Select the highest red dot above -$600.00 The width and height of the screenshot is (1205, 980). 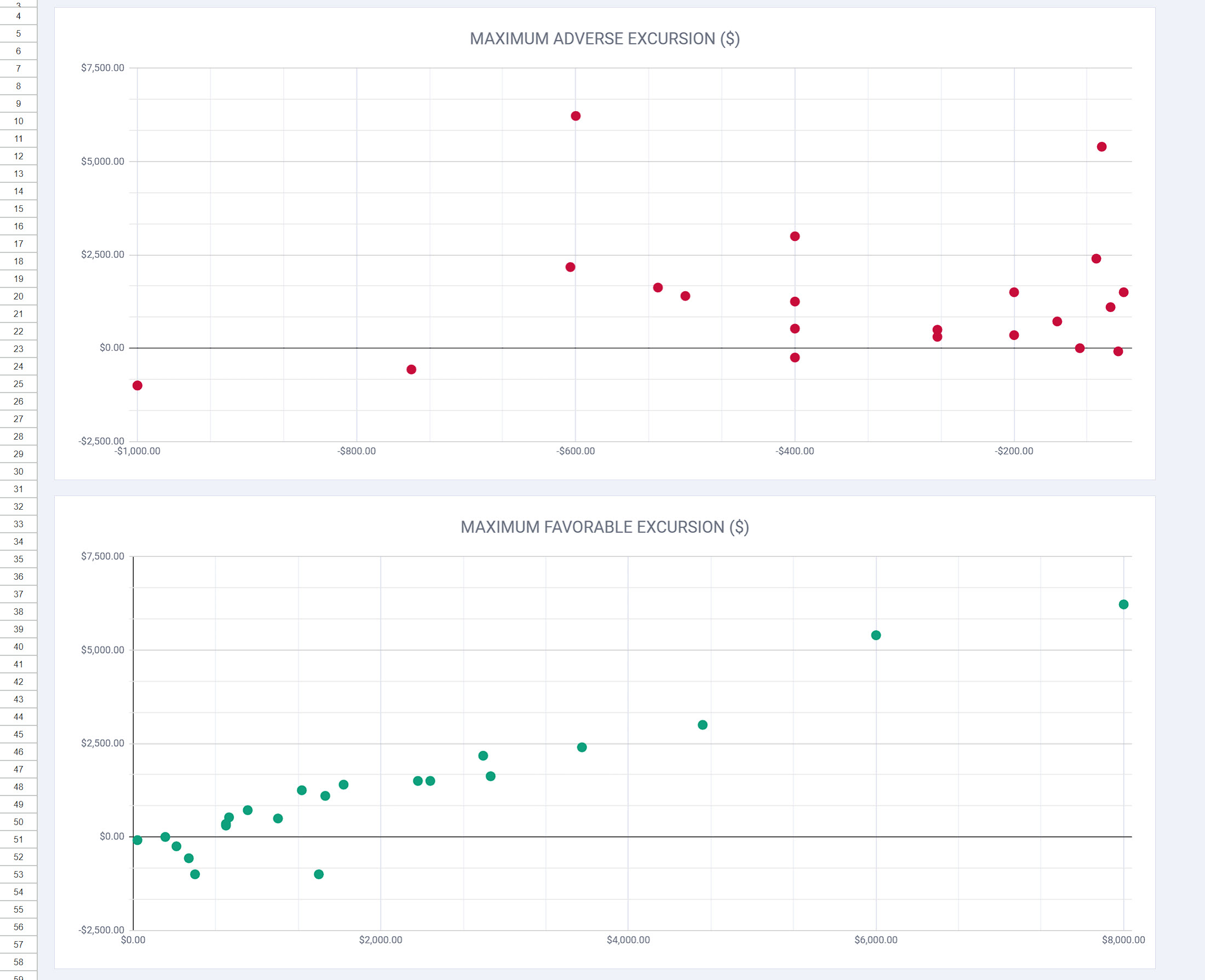point(576,116)
